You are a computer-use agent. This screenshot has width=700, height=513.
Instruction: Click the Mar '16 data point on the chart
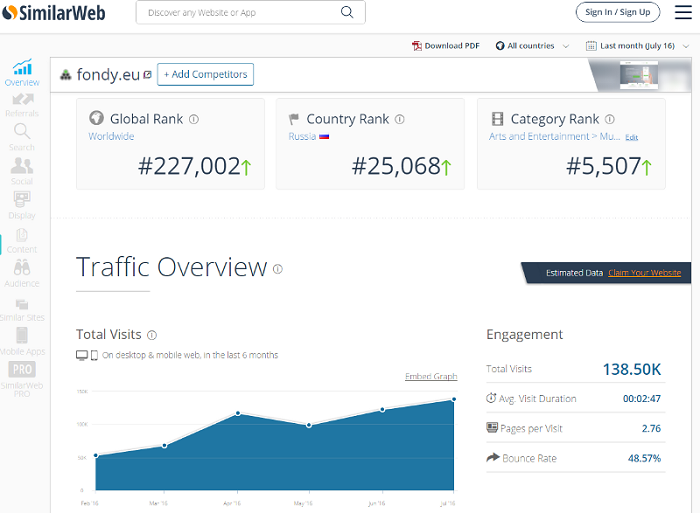(164, 446)
